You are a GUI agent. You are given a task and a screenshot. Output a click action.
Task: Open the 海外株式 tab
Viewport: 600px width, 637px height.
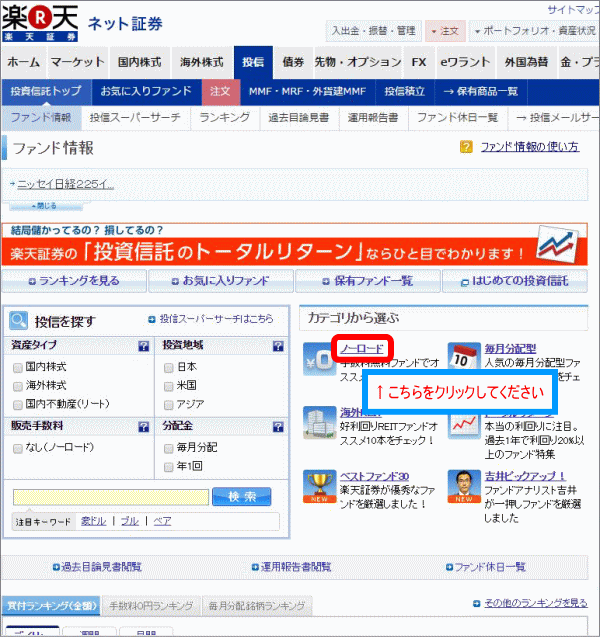pos(202,62)
